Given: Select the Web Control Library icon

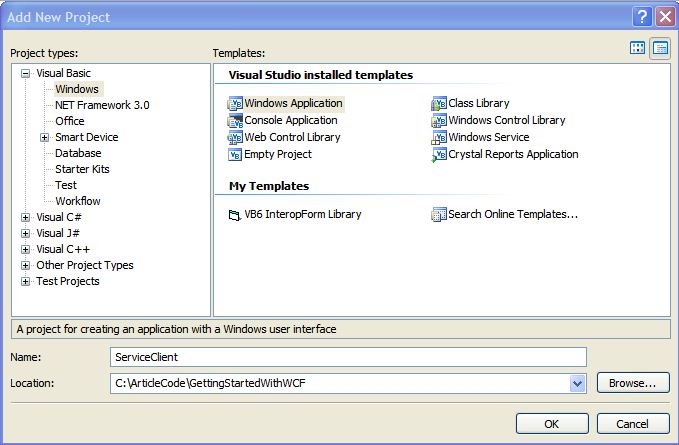Looking at the screenshot, I should click(235, 138).
